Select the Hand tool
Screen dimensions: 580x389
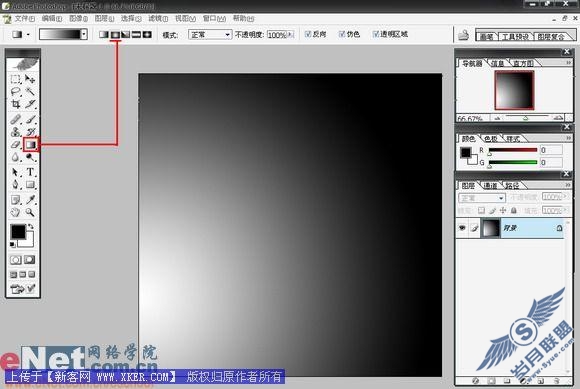coord(15,212)
